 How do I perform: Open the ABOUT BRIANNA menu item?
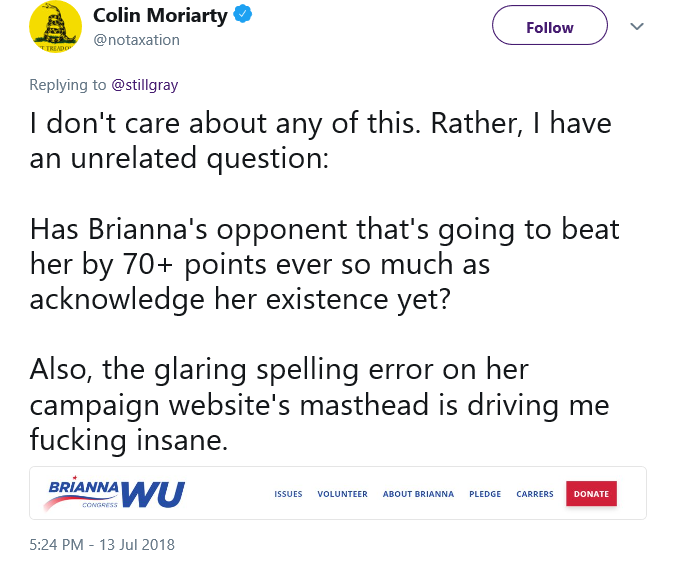(418, 494)
